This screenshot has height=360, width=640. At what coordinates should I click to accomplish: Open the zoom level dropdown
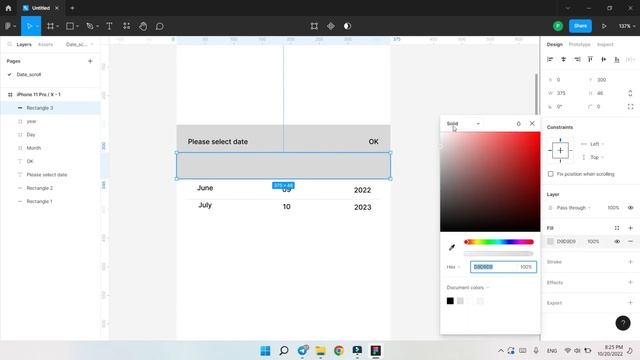[x=627, y=26]
